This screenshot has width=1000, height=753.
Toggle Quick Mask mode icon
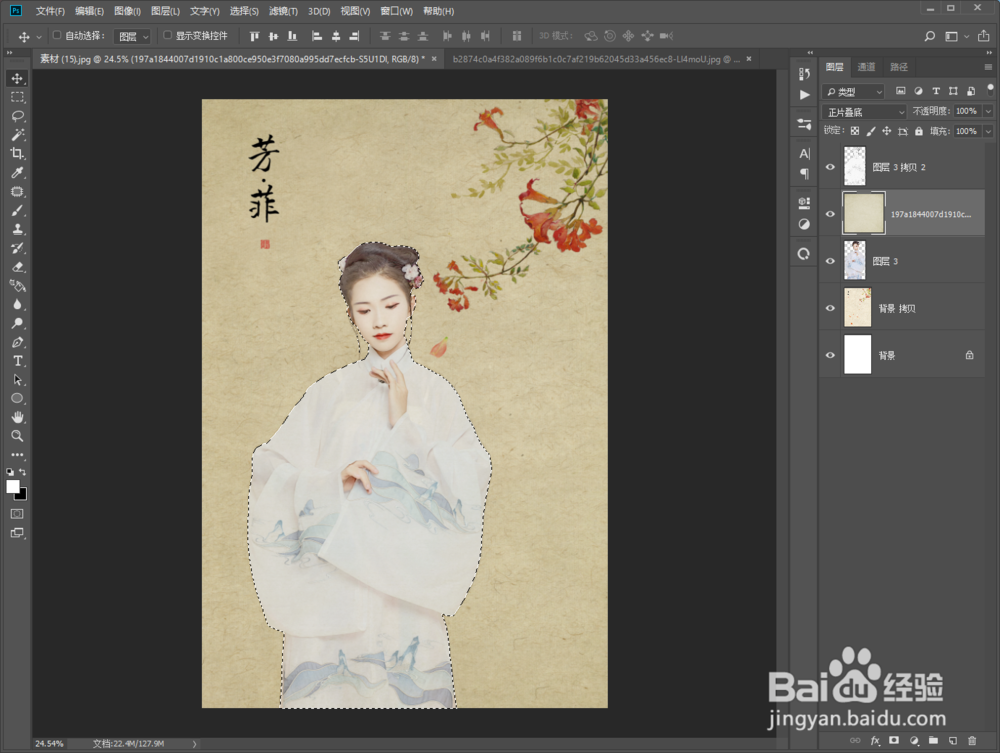[x=17, y=514]
